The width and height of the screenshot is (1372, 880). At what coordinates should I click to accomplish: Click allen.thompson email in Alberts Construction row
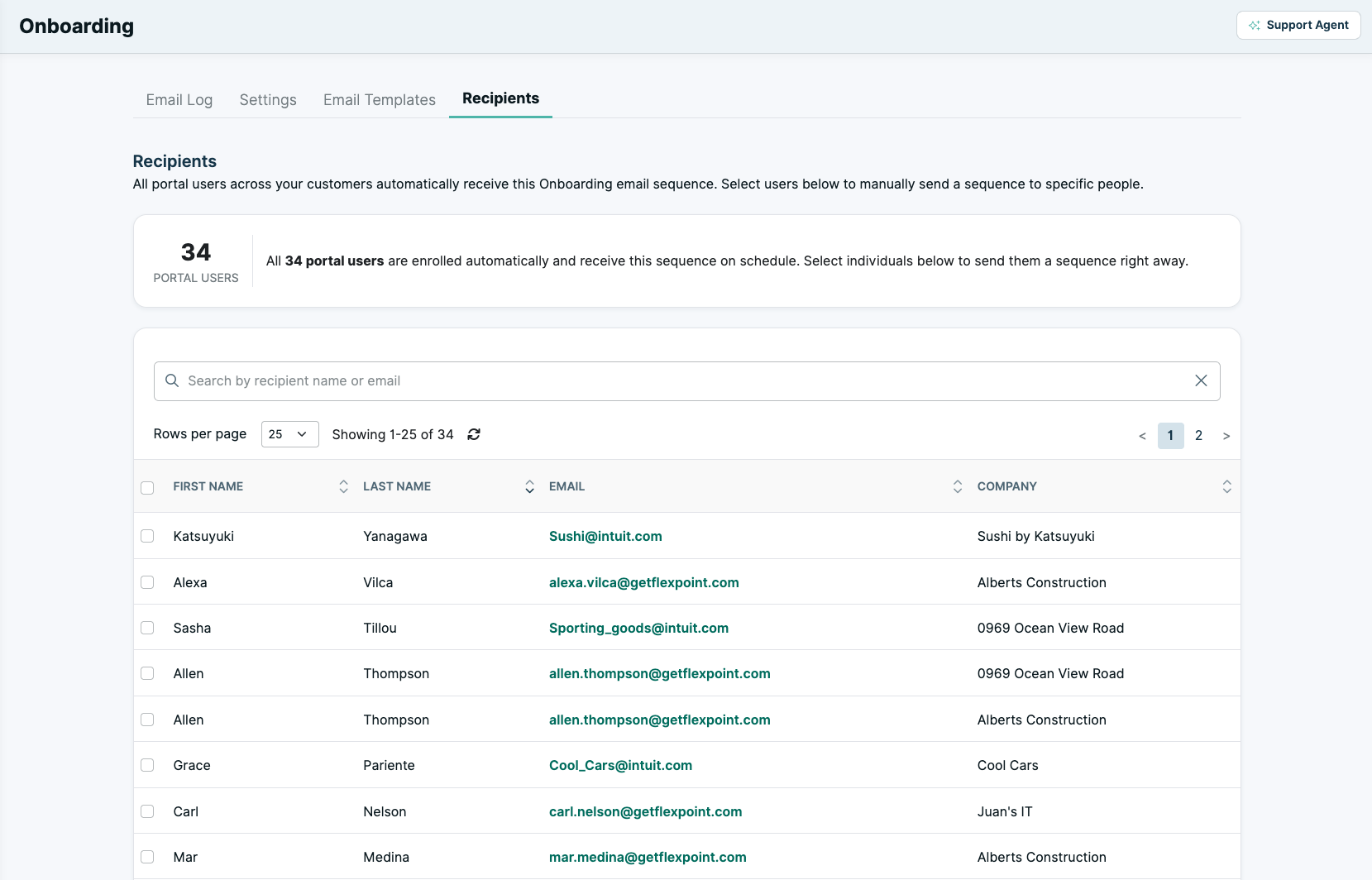point(660,720)
